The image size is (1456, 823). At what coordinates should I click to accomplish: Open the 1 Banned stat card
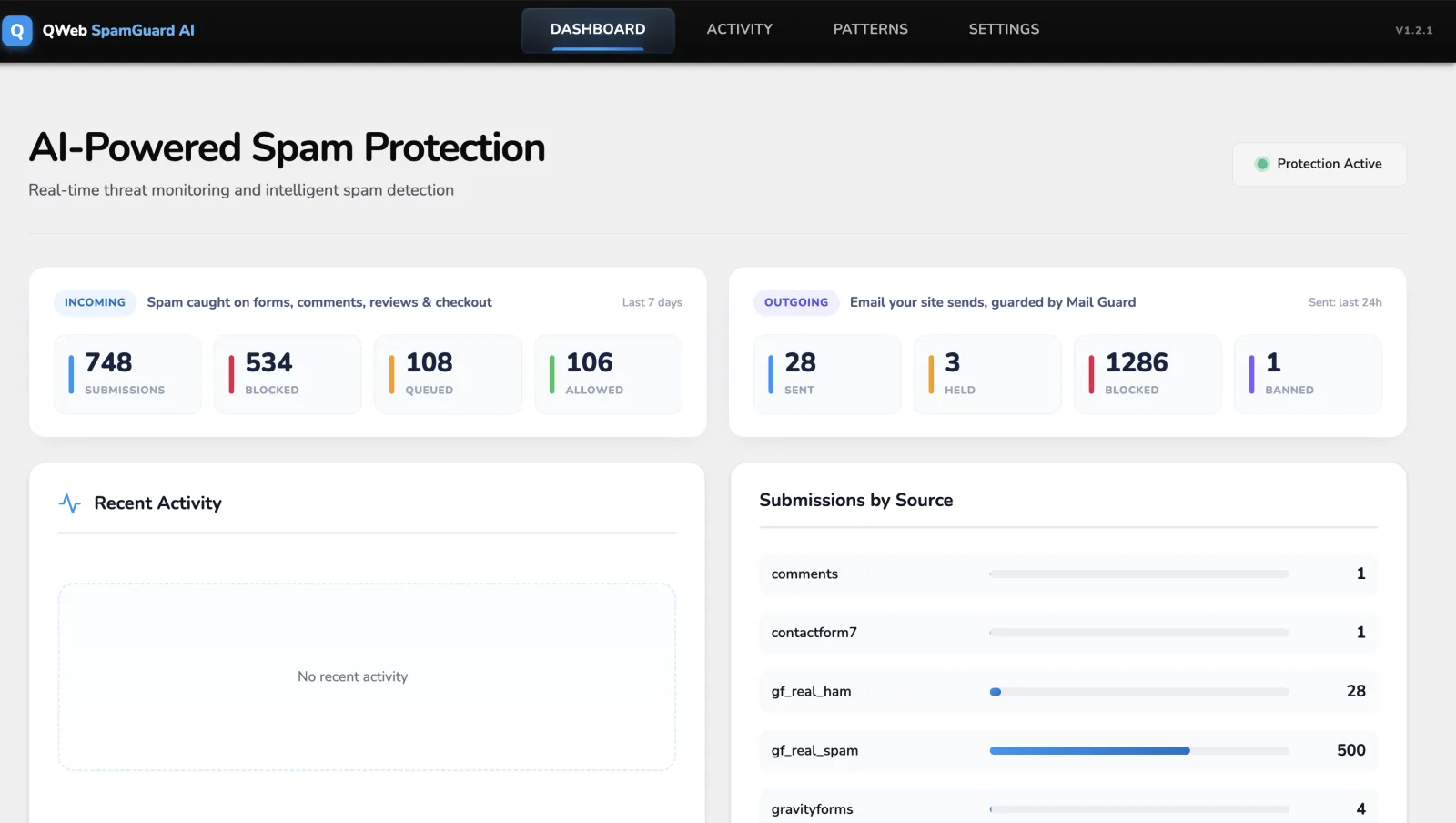tap(1308, 374)
